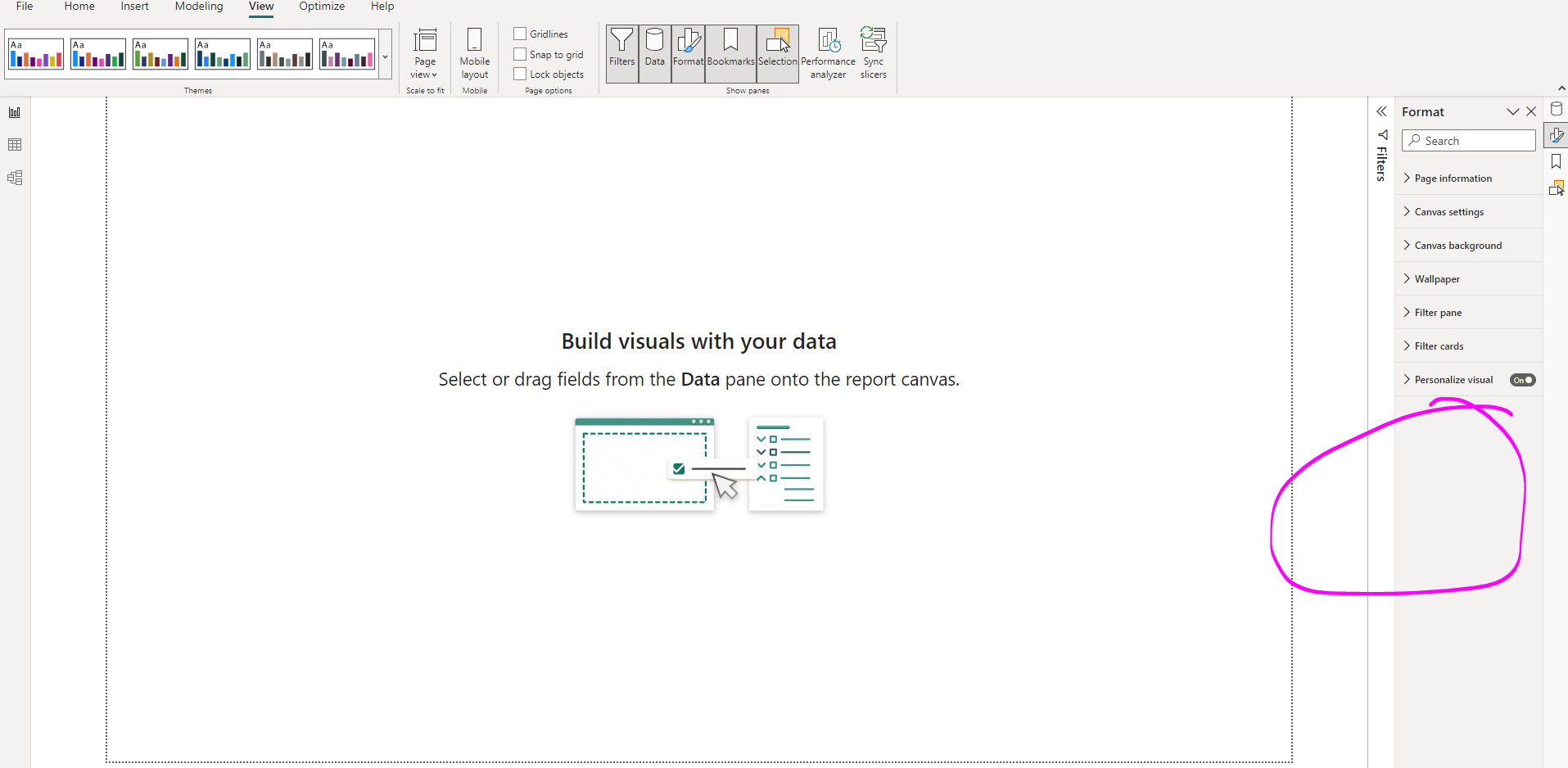The width and height of the screenshot is (1568, 768).
Task: Enable the Gridlines checkbox
Action: click(520, 34)
